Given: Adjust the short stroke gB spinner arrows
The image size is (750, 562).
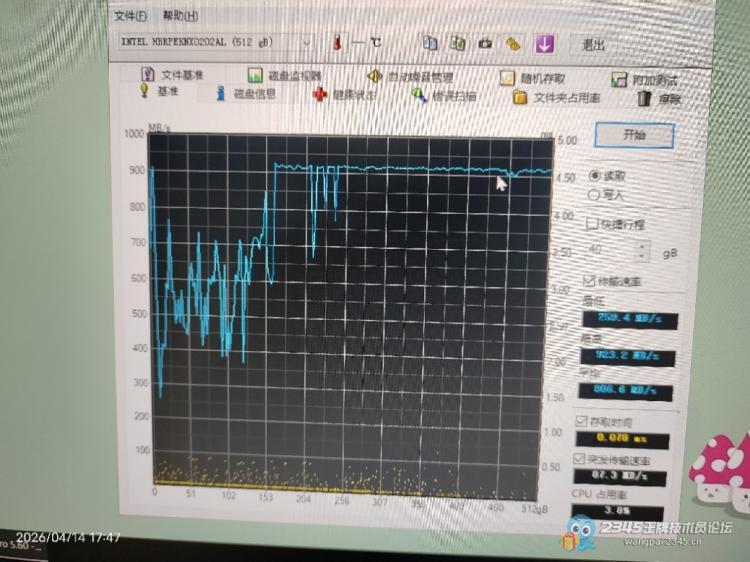Looking at the screenshot, I should (643, 251).
